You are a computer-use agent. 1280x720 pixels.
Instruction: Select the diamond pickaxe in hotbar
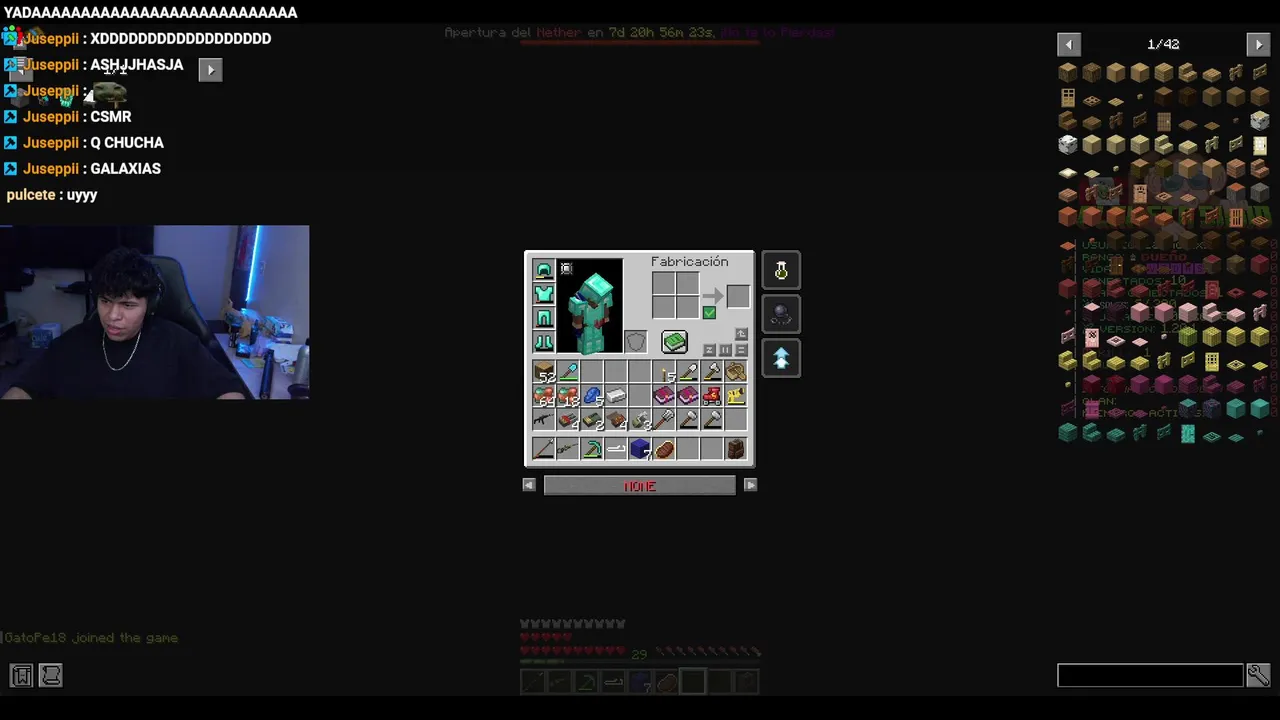point(592,450)
